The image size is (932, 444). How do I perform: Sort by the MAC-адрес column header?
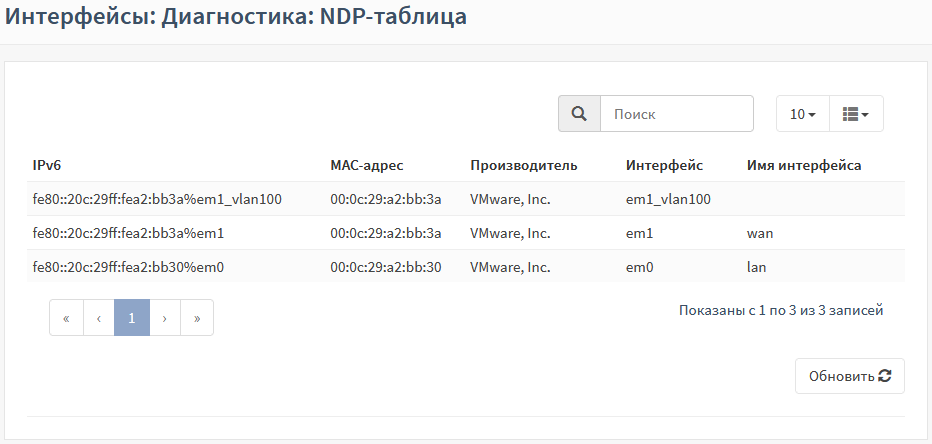(x=366, y=165)
